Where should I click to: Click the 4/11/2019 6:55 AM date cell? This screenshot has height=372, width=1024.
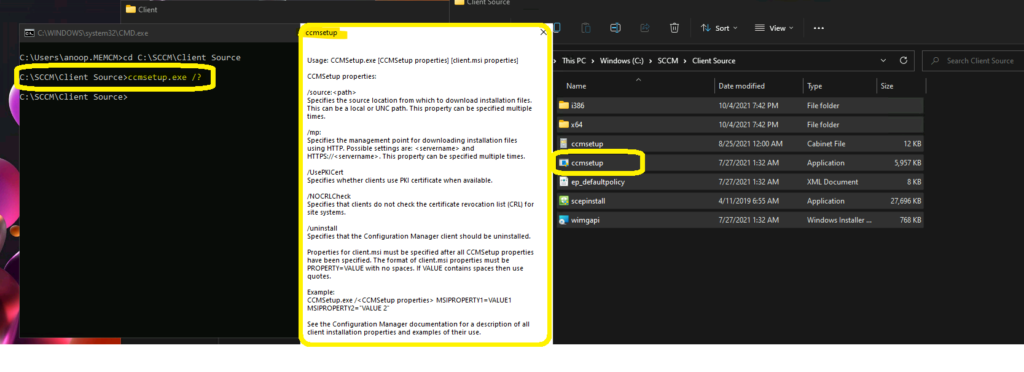pyautogui.click(x=748, y=201)
